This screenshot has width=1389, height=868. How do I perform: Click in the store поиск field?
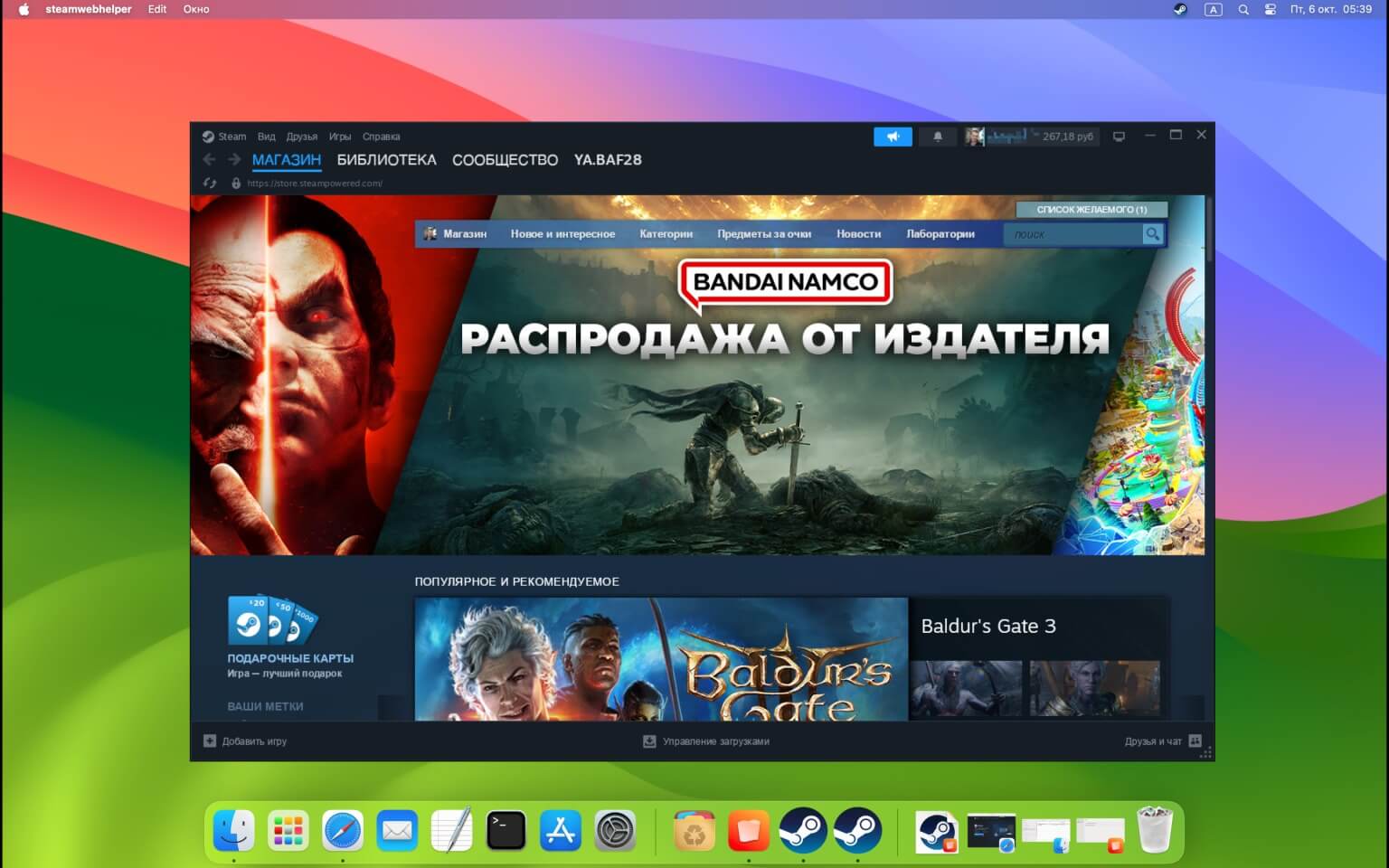(1072, 234)
